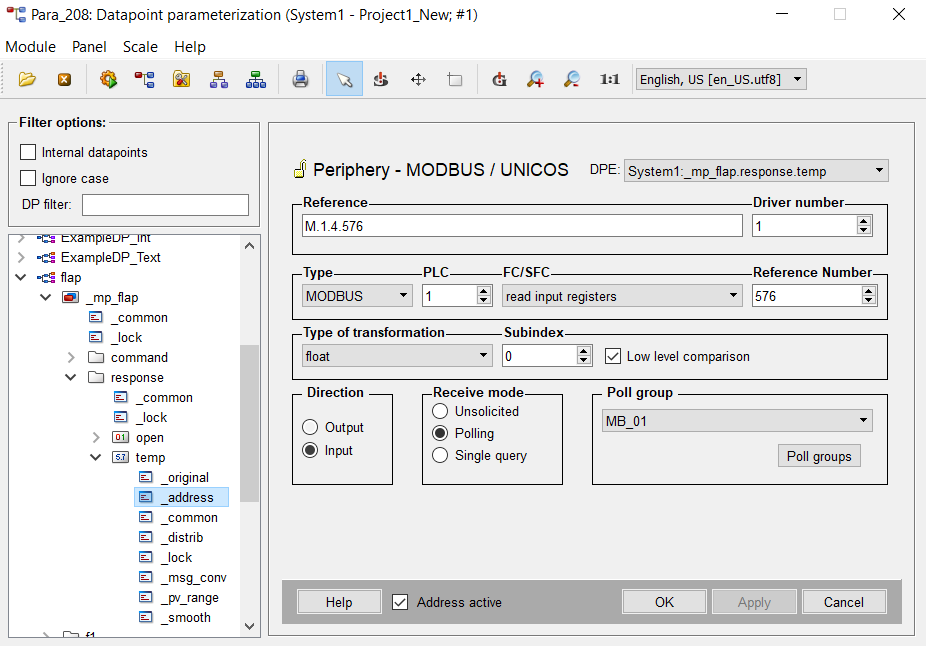Open the Module menu
The width and height of the screenshot is (926, 646).
coord(30,47)
